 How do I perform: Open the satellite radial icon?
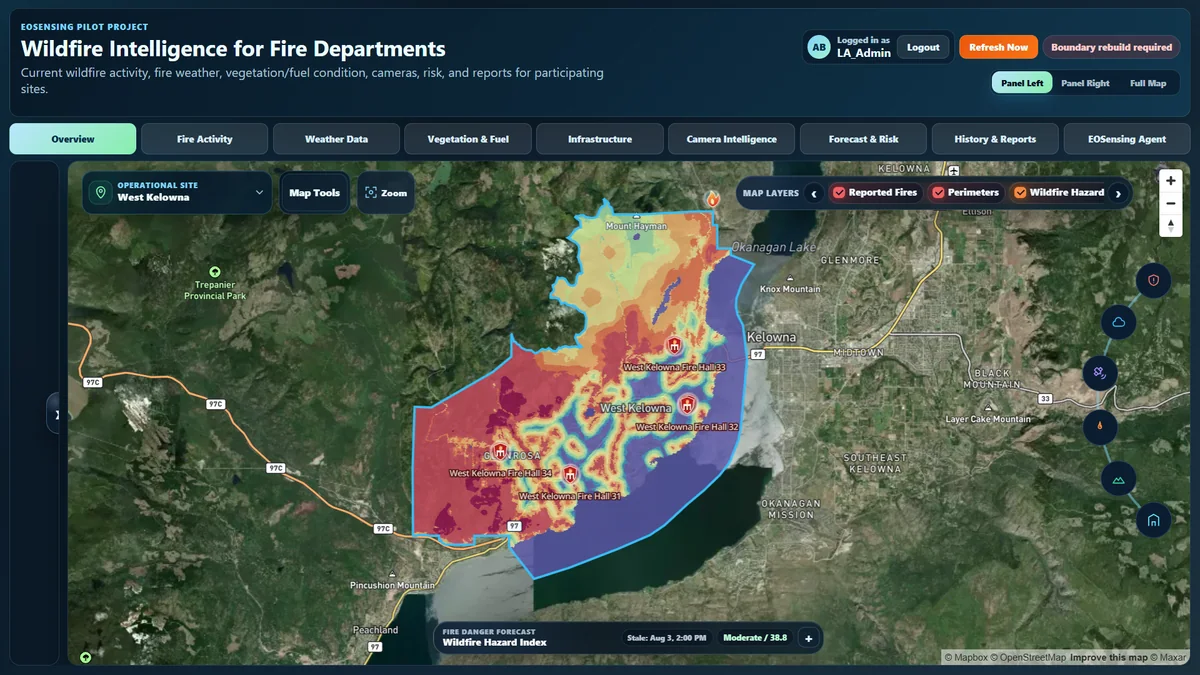(x=1100, y=375)
